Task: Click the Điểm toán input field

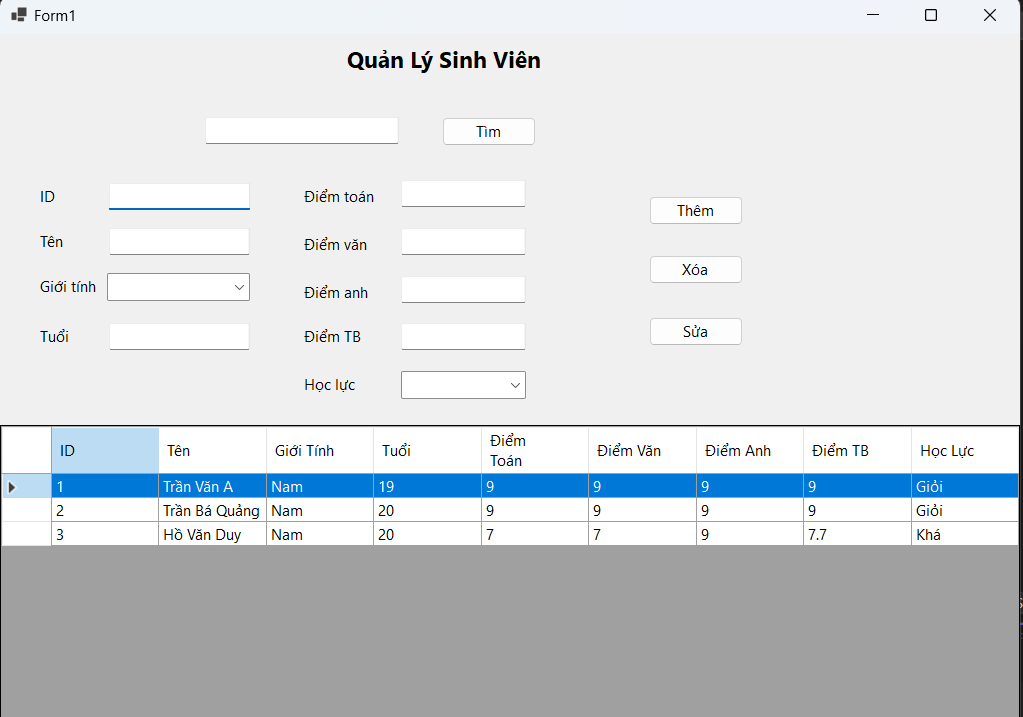Action: pyautogui.click(x=462, y=193)
